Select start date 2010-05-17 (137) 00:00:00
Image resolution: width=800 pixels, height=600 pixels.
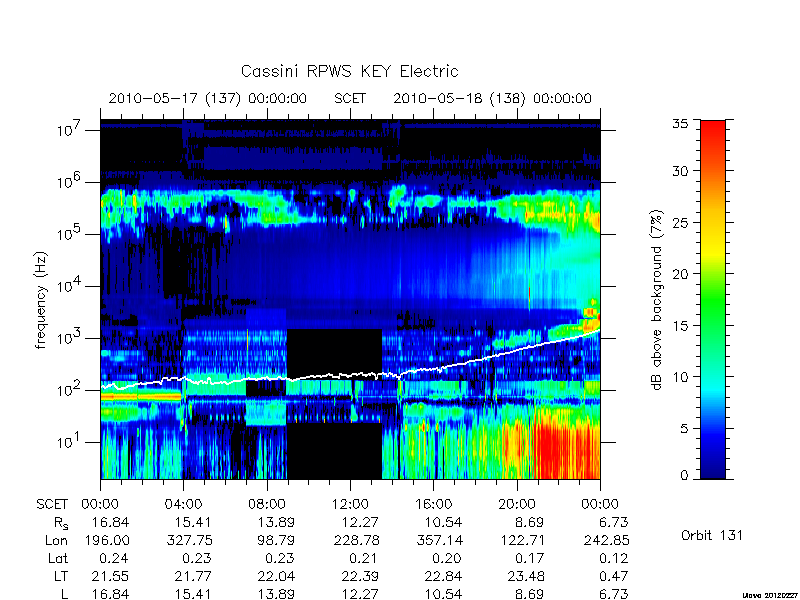pos(208,98)
